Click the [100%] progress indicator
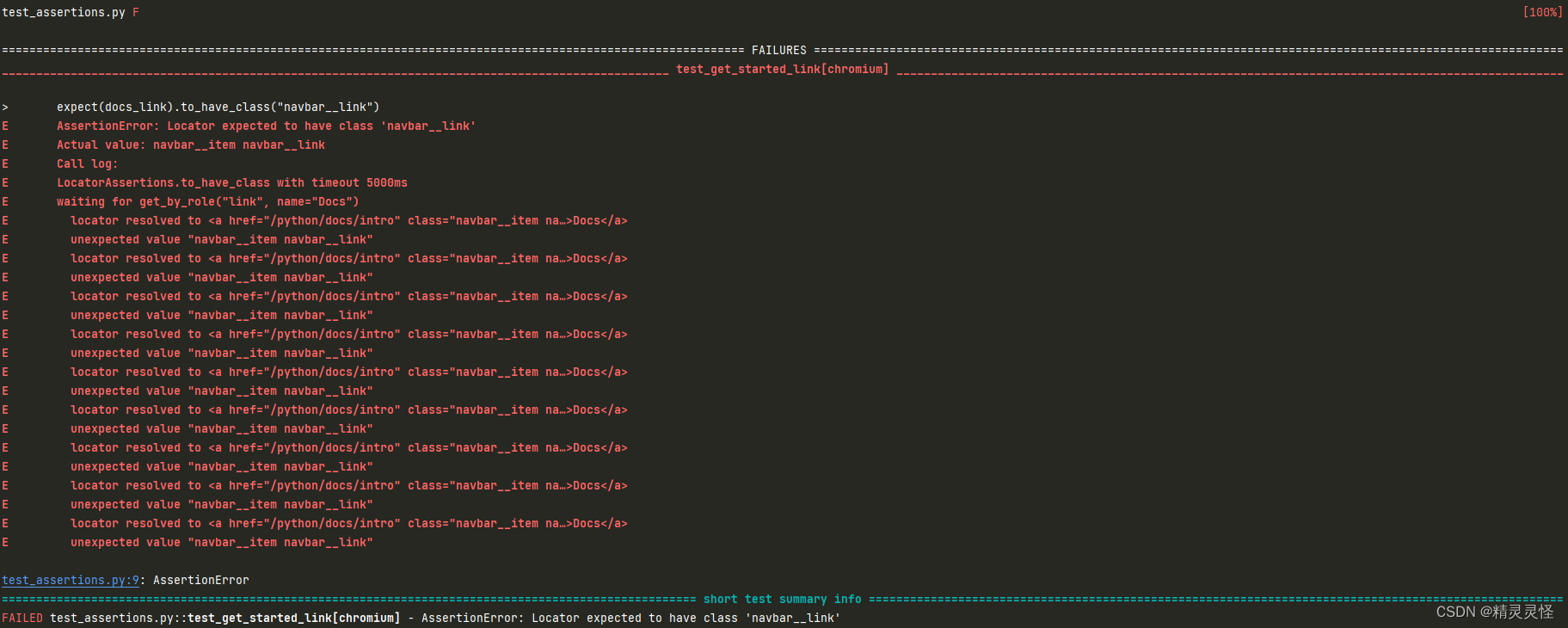This screenshot has height=628, width=1568. click(1542, 13)
